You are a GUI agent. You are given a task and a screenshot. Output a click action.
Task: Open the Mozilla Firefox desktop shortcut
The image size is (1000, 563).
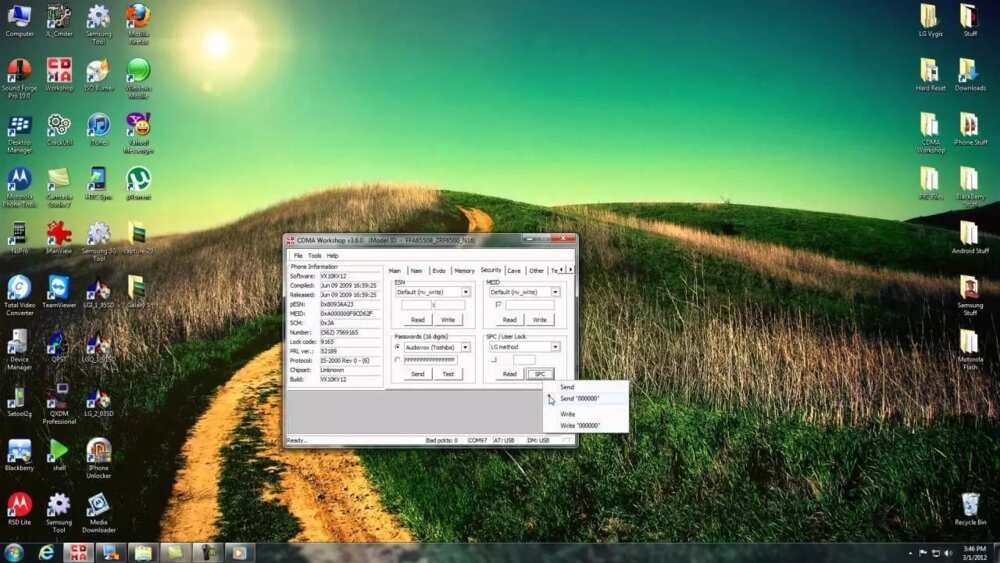coord(138,24)
